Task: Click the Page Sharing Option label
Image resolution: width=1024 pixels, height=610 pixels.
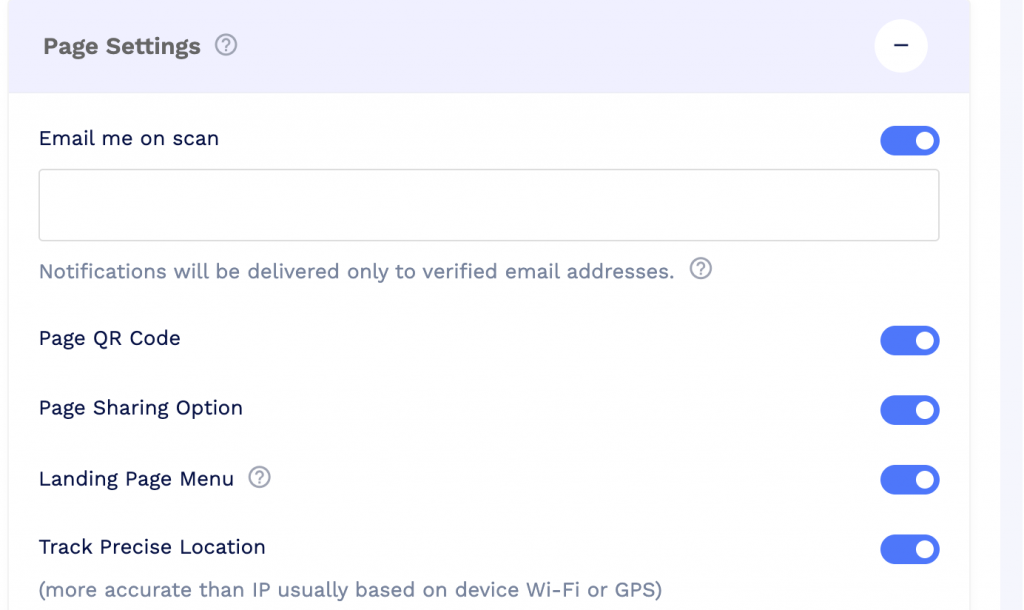Action: (140, 408)
